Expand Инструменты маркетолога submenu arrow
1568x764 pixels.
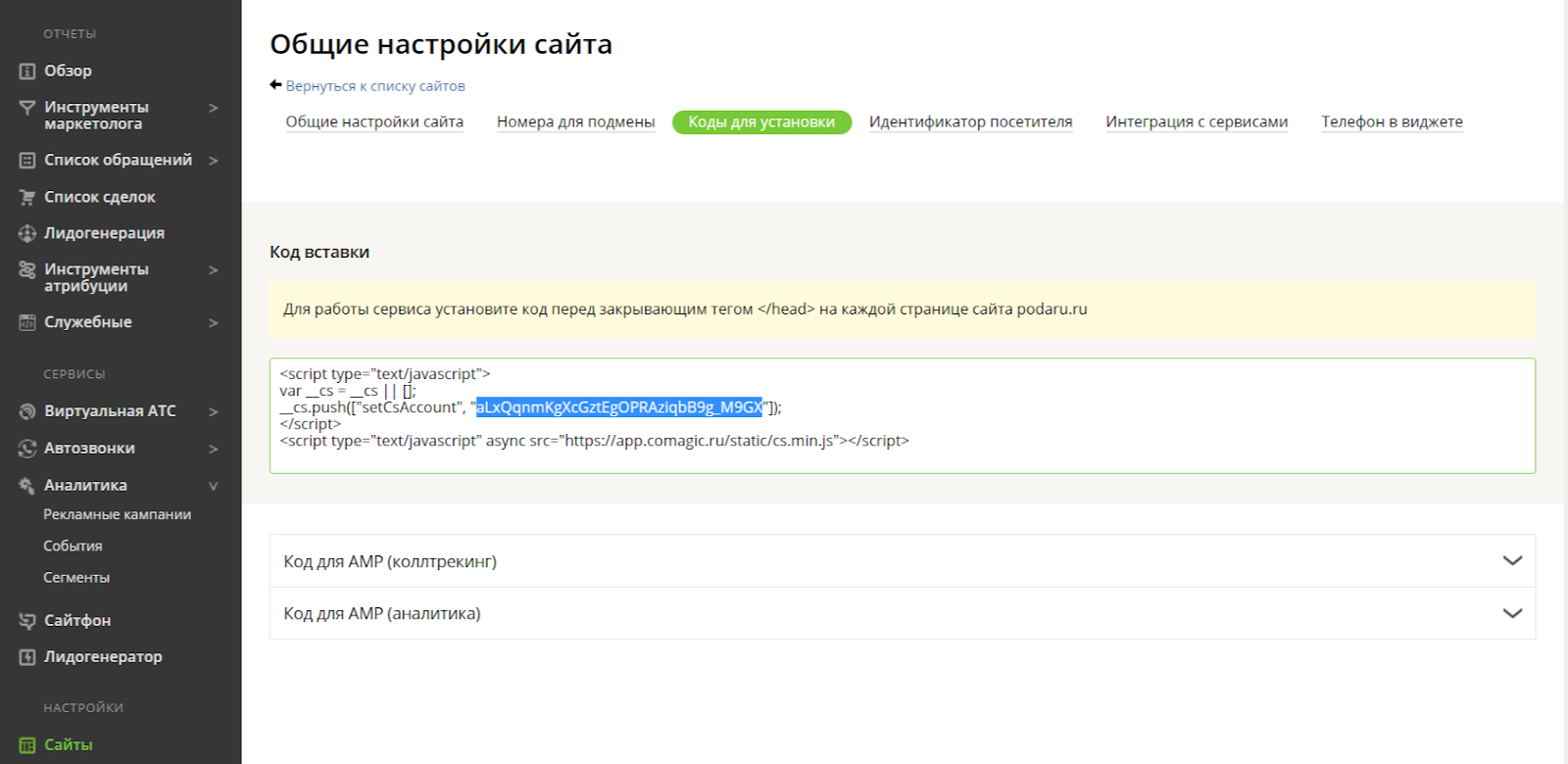tap(214, 108)
